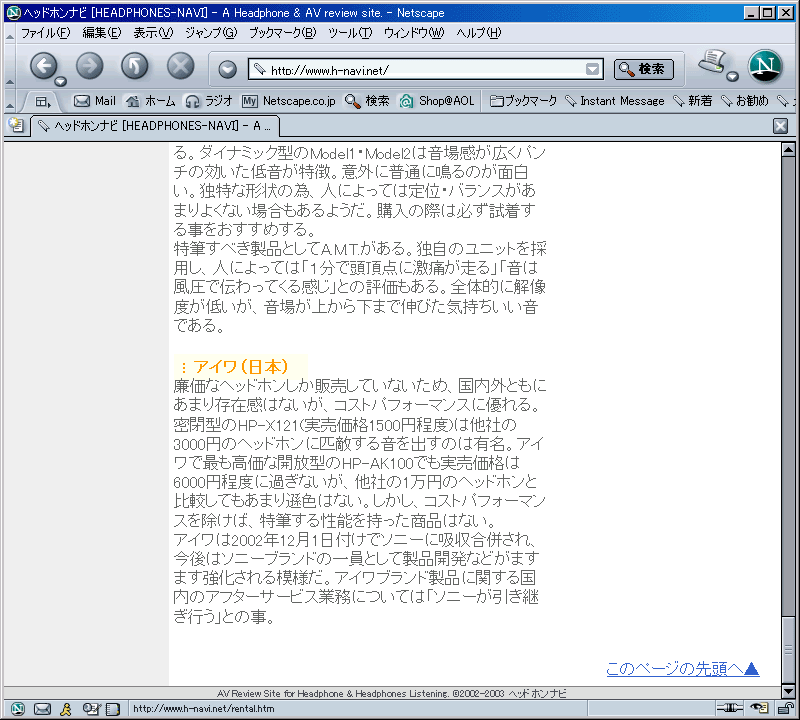Select the ヘッドホンナビ [HEADPHONES-NAVI] tab

(155, 126)
